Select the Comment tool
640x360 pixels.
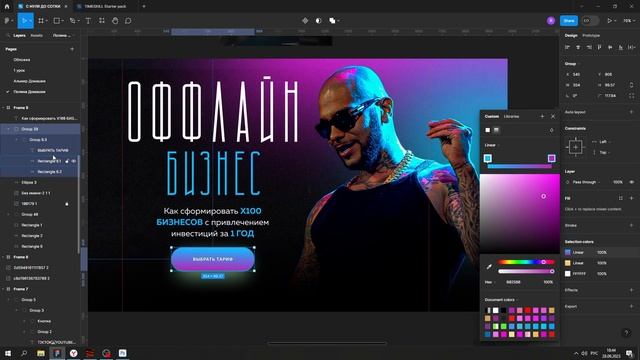(128, 21)
